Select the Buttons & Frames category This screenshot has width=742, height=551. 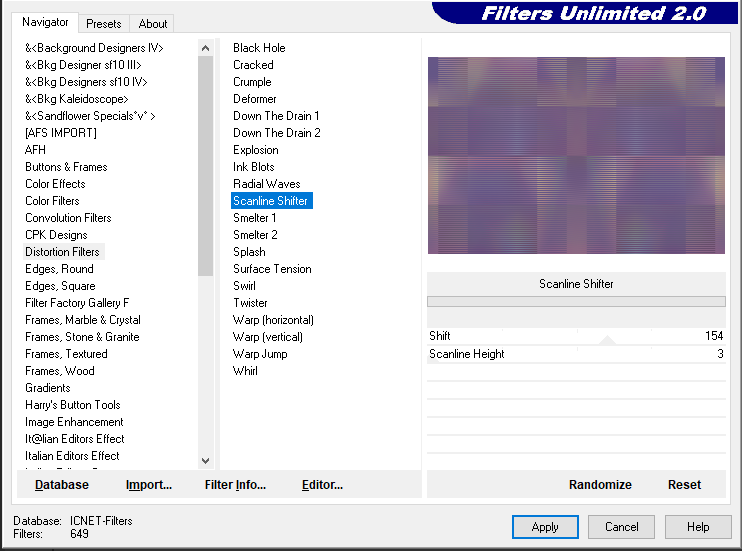click(66, 167)
